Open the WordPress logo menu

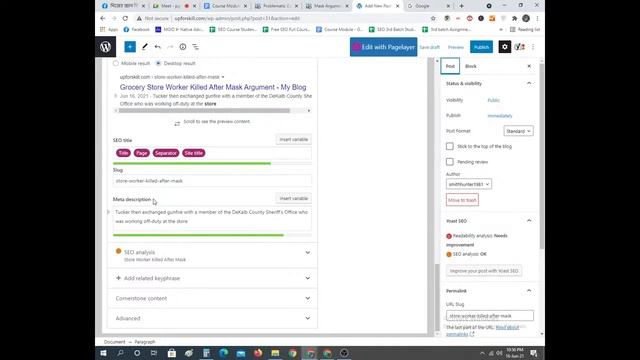pos(105,47)
